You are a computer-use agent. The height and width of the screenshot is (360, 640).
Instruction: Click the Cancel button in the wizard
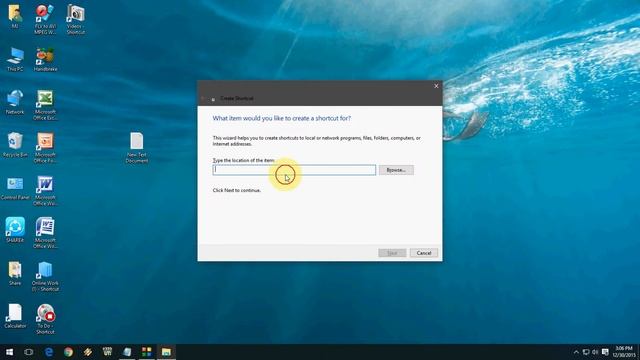(424, 253)
